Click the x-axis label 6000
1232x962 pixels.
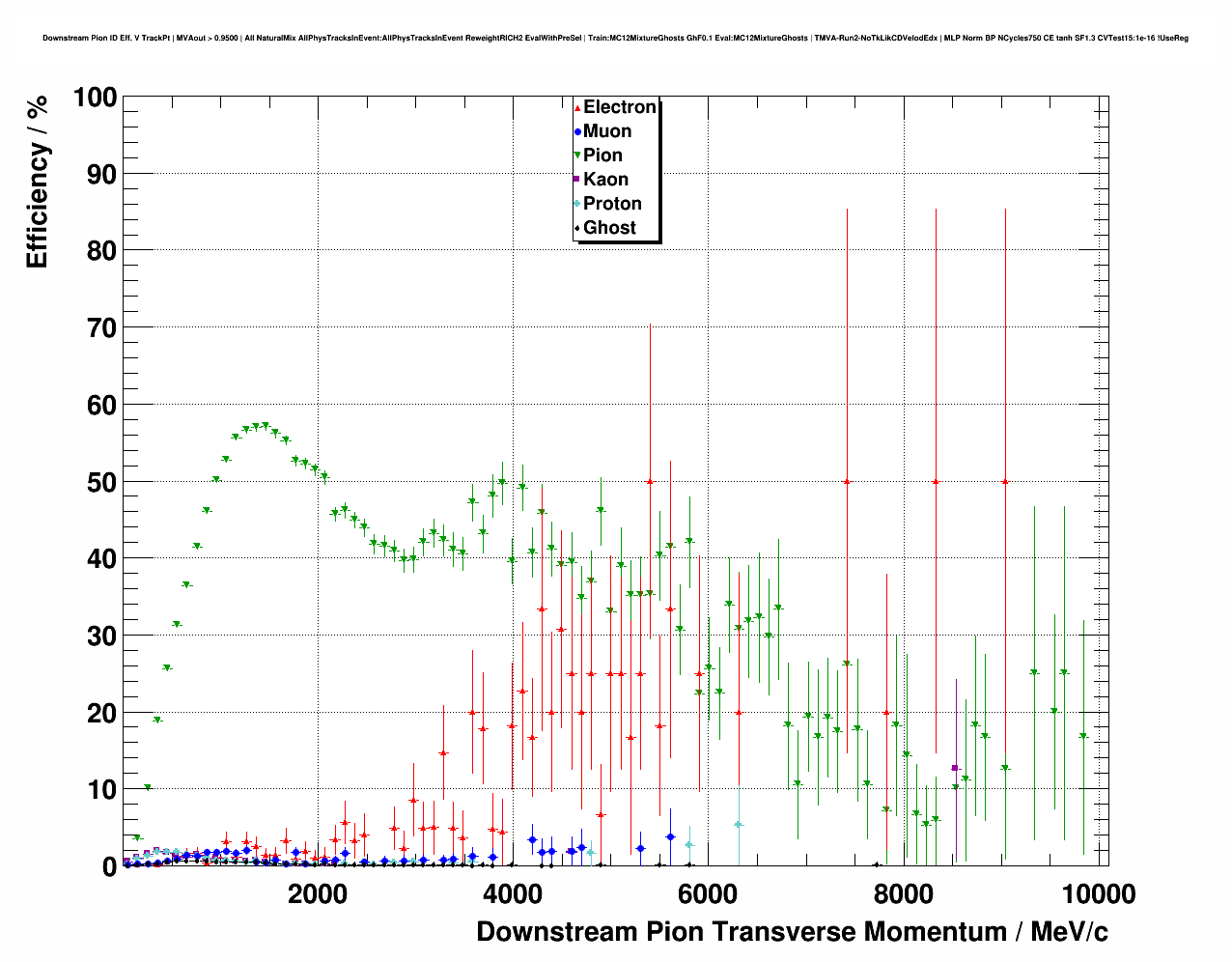[x=708, y=894]
